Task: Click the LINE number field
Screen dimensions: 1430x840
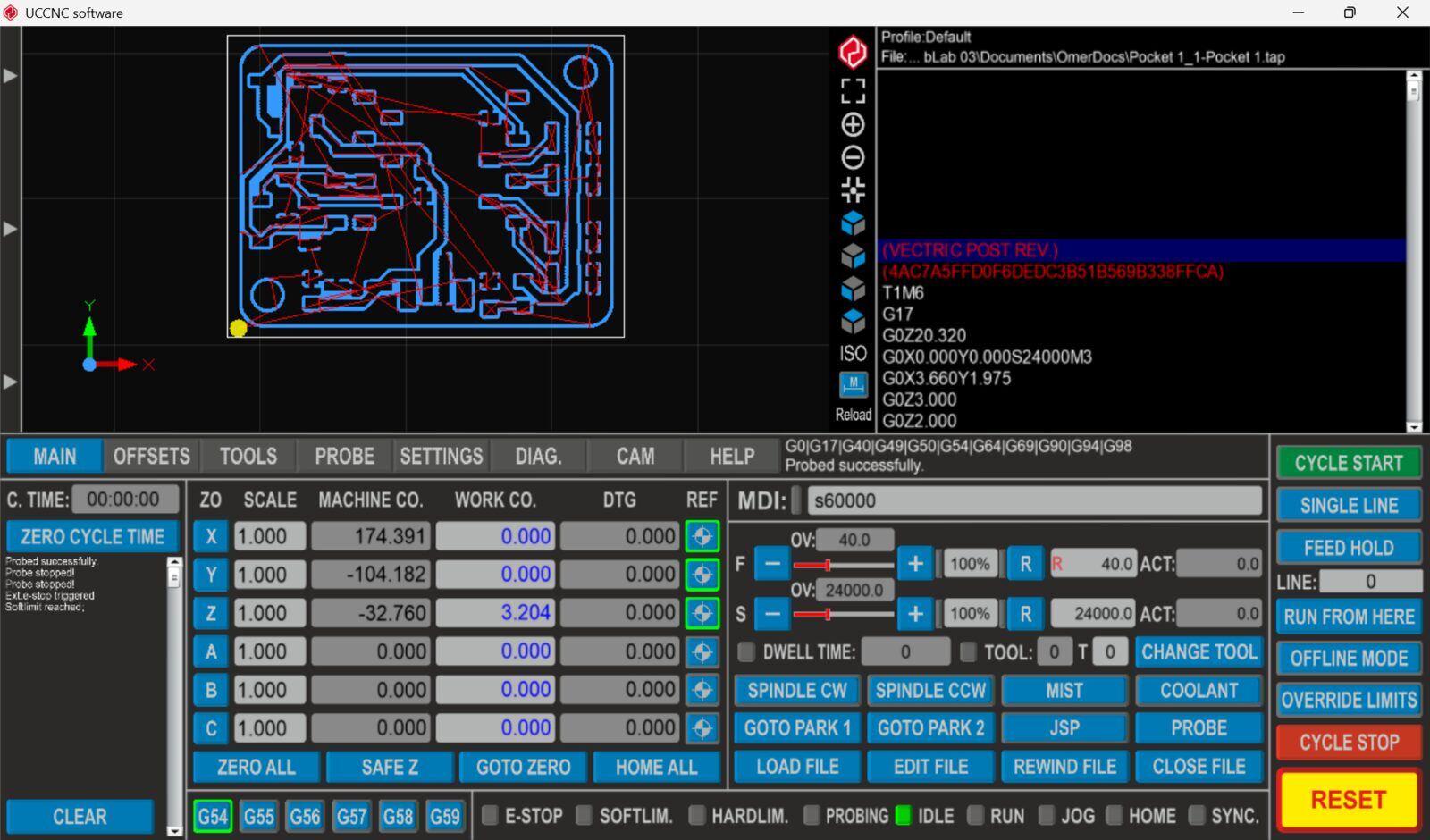Action: click(x=1370, y=582)
